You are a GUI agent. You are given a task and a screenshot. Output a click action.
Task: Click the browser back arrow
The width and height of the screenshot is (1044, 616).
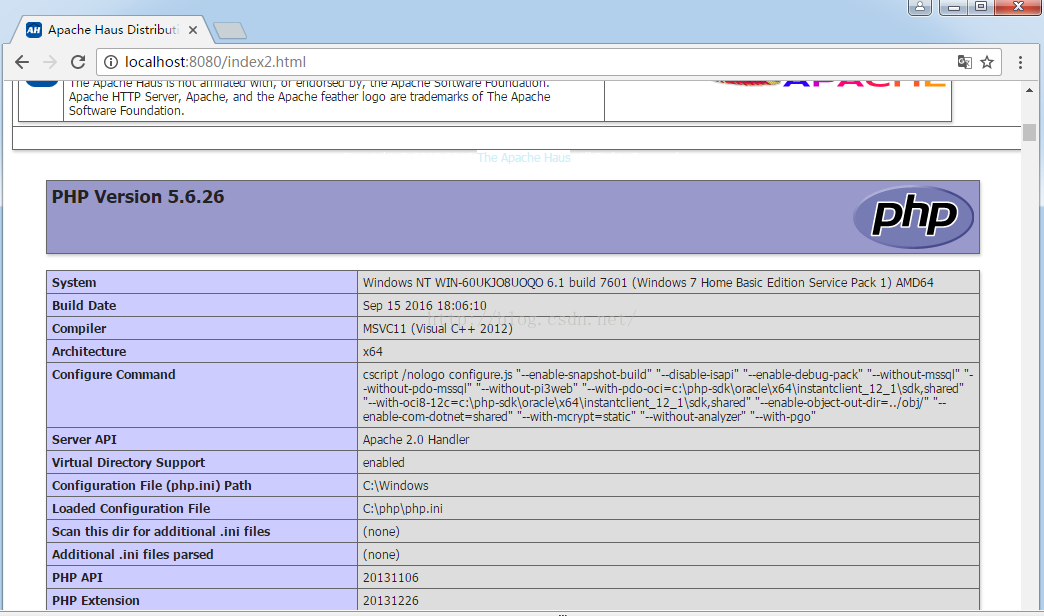22,62
